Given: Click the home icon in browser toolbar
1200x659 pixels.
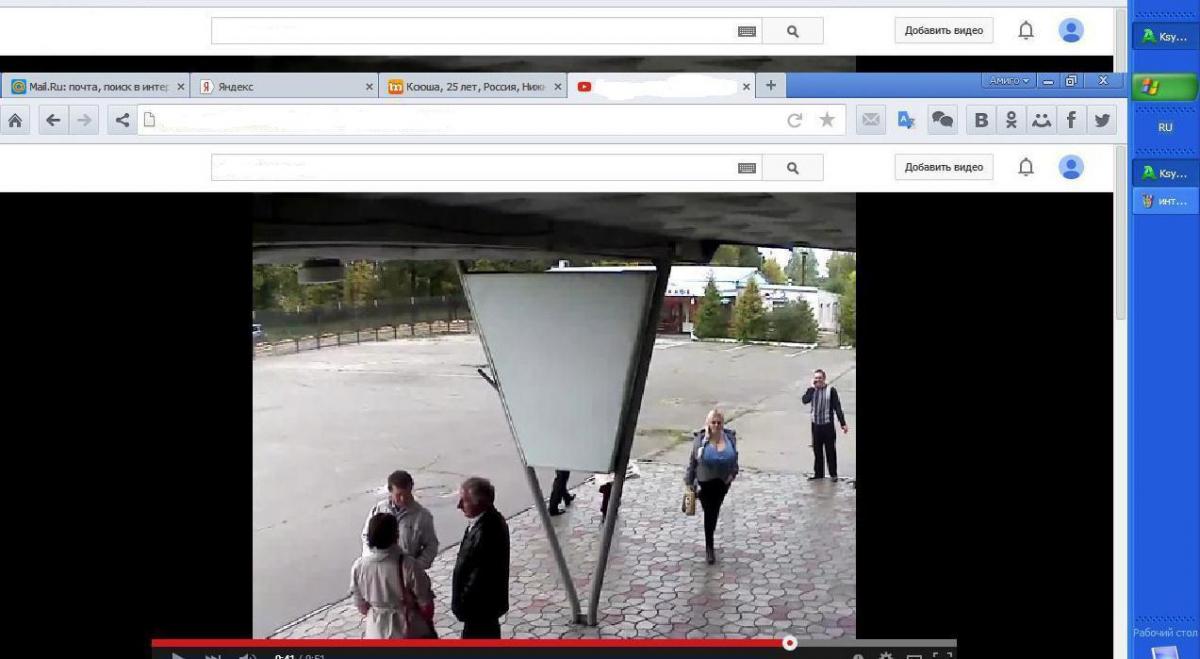Looking at the screenshot, I should tap(15, 120).
